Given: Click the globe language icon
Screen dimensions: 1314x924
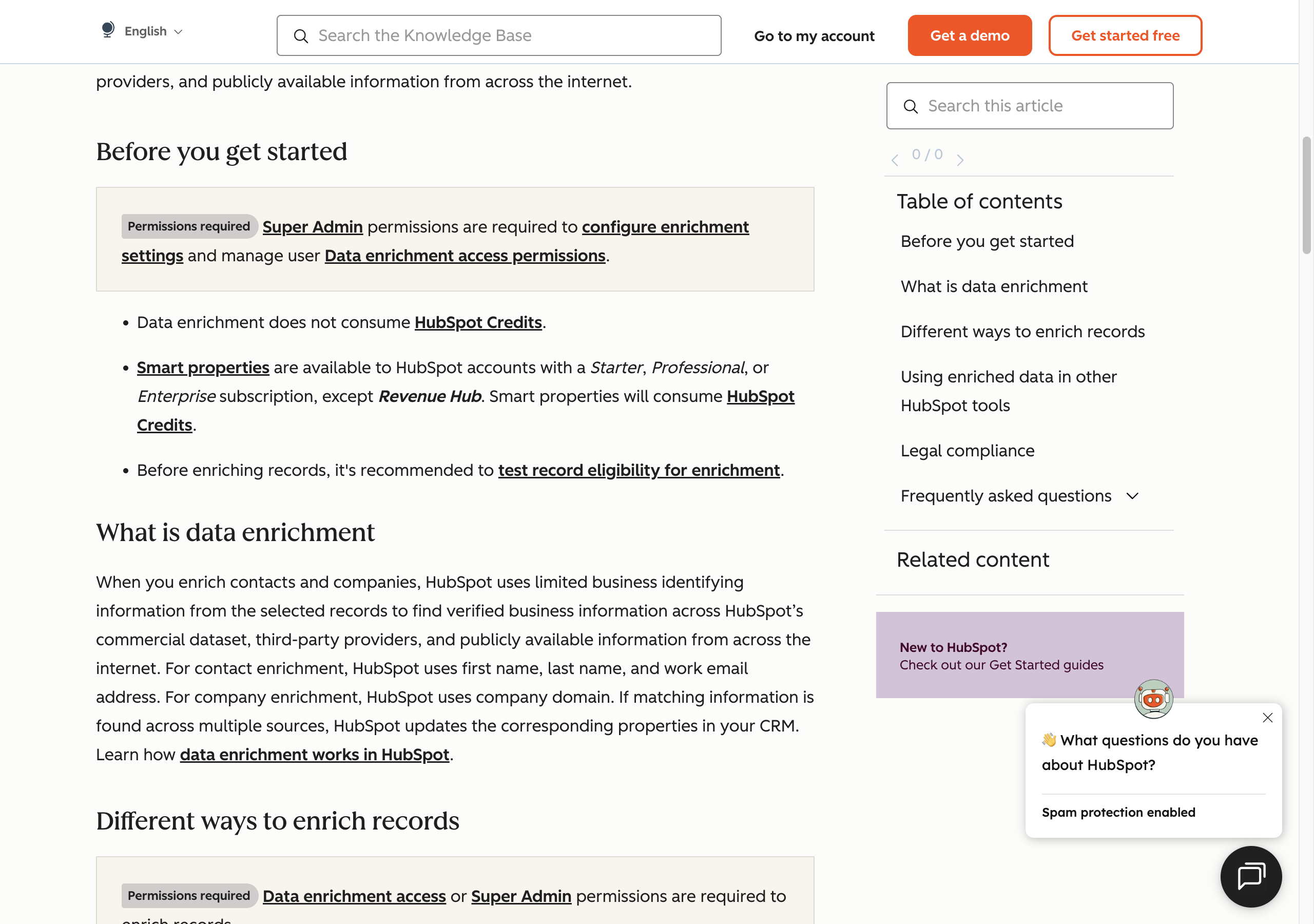Looking at the screenshot, I should [108, 29].
